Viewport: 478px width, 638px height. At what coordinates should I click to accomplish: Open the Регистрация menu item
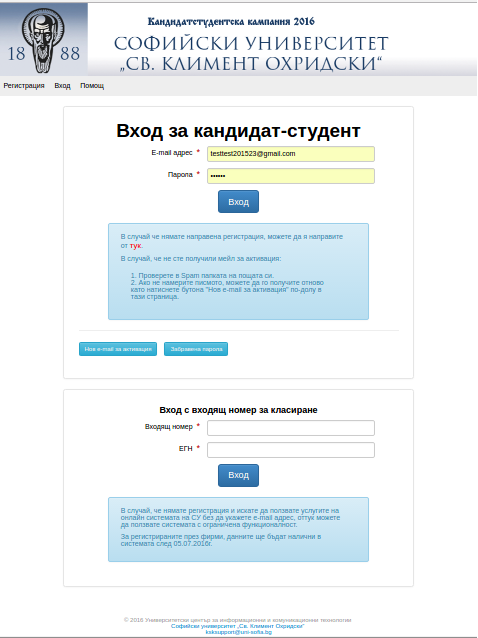pyautogui.click(x=24, y=86)
